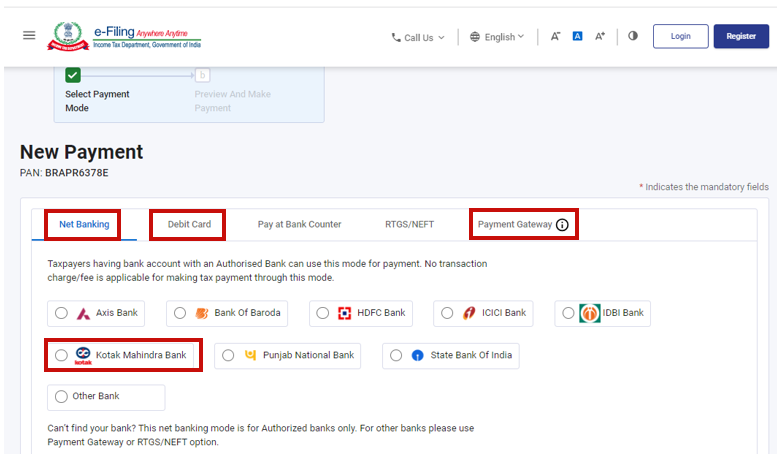This screenshot has width=777, height=456.
Task: Reset to default font size A icon
Action: 578,36
